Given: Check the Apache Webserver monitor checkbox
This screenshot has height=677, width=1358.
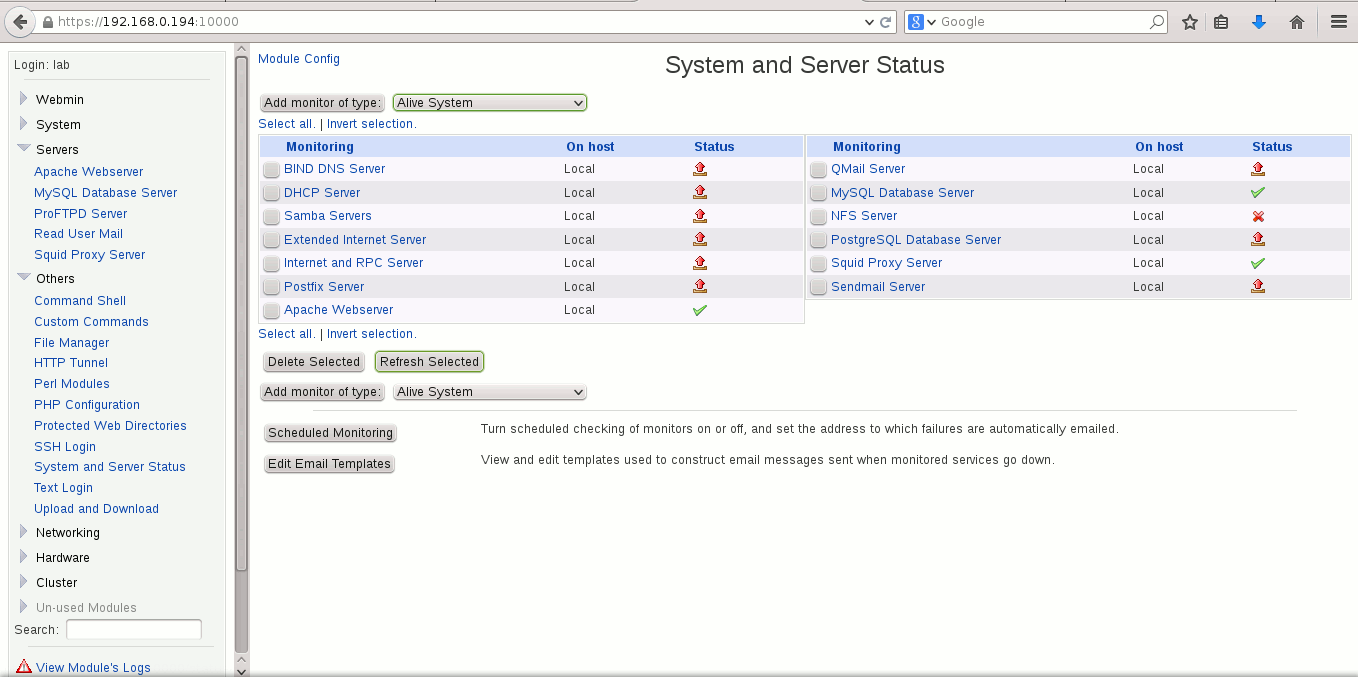Looking at the screenshot, I should click(271, 311).
